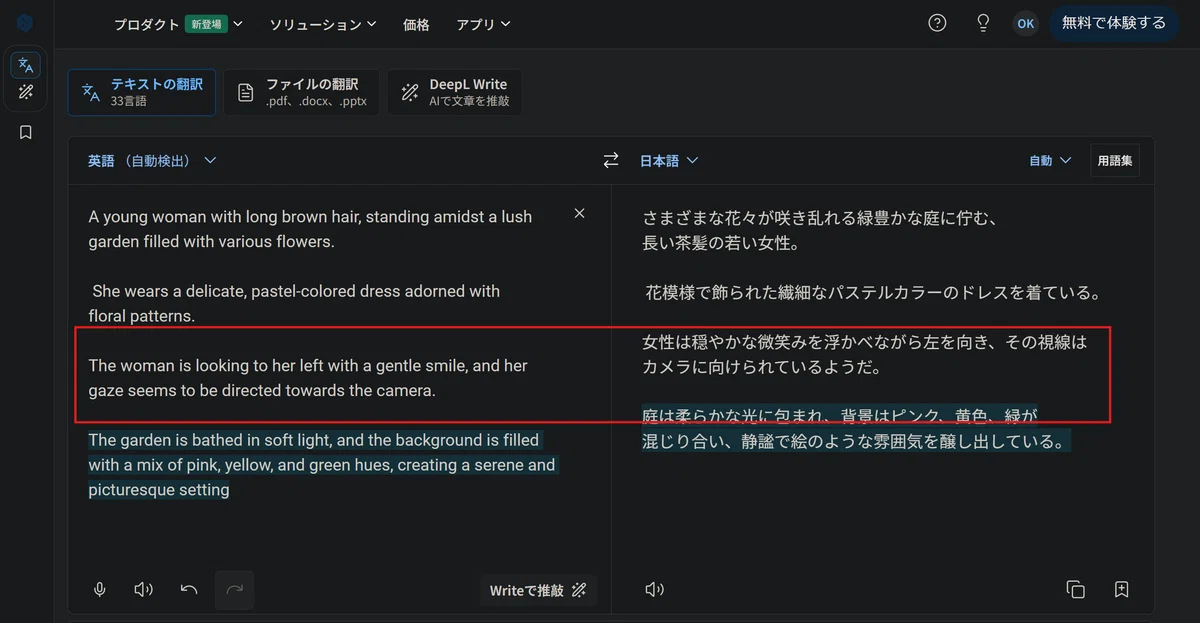This screenshot has height=623, width=1200.
Task: Switch to the ファイルの翻訳 tab
Action: click(301, 92)
